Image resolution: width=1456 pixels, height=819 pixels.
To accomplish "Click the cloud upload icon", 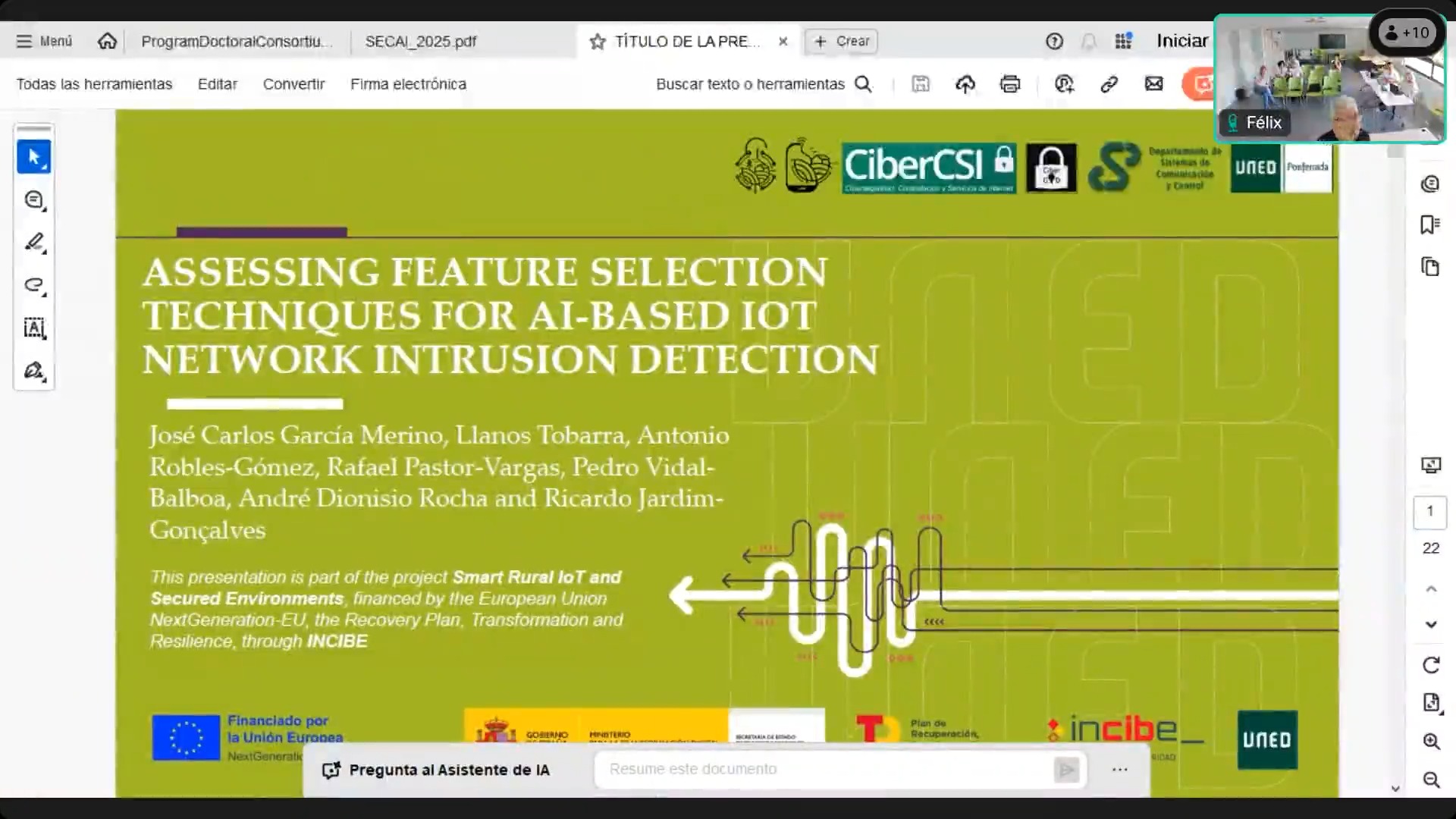I will click(965, 84).
